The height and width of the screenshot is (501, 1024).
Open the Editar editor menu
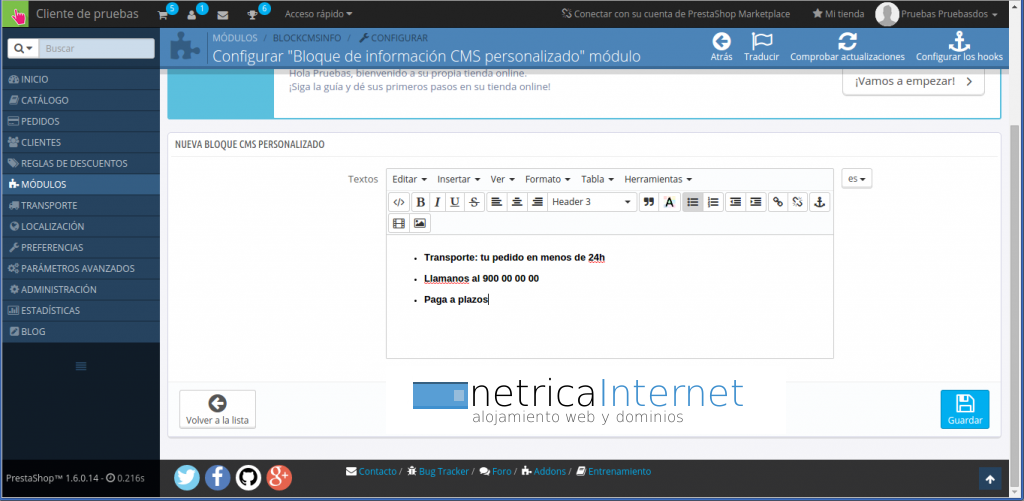click(409, 179)
